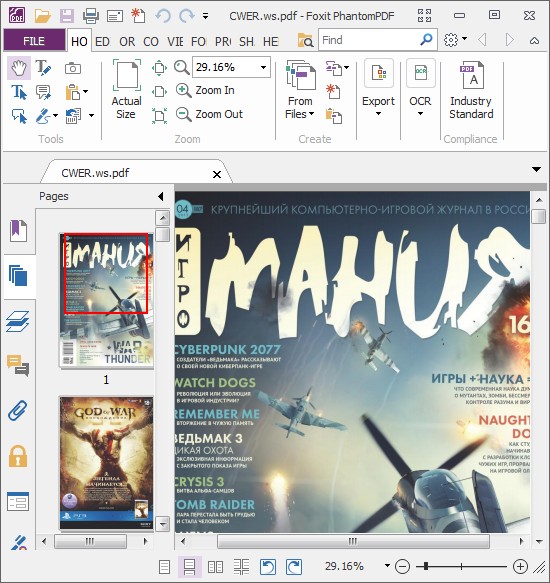Select the Select Annotation tool
The width and height of the screenshot is (550, 583).
tap(19, 116)
